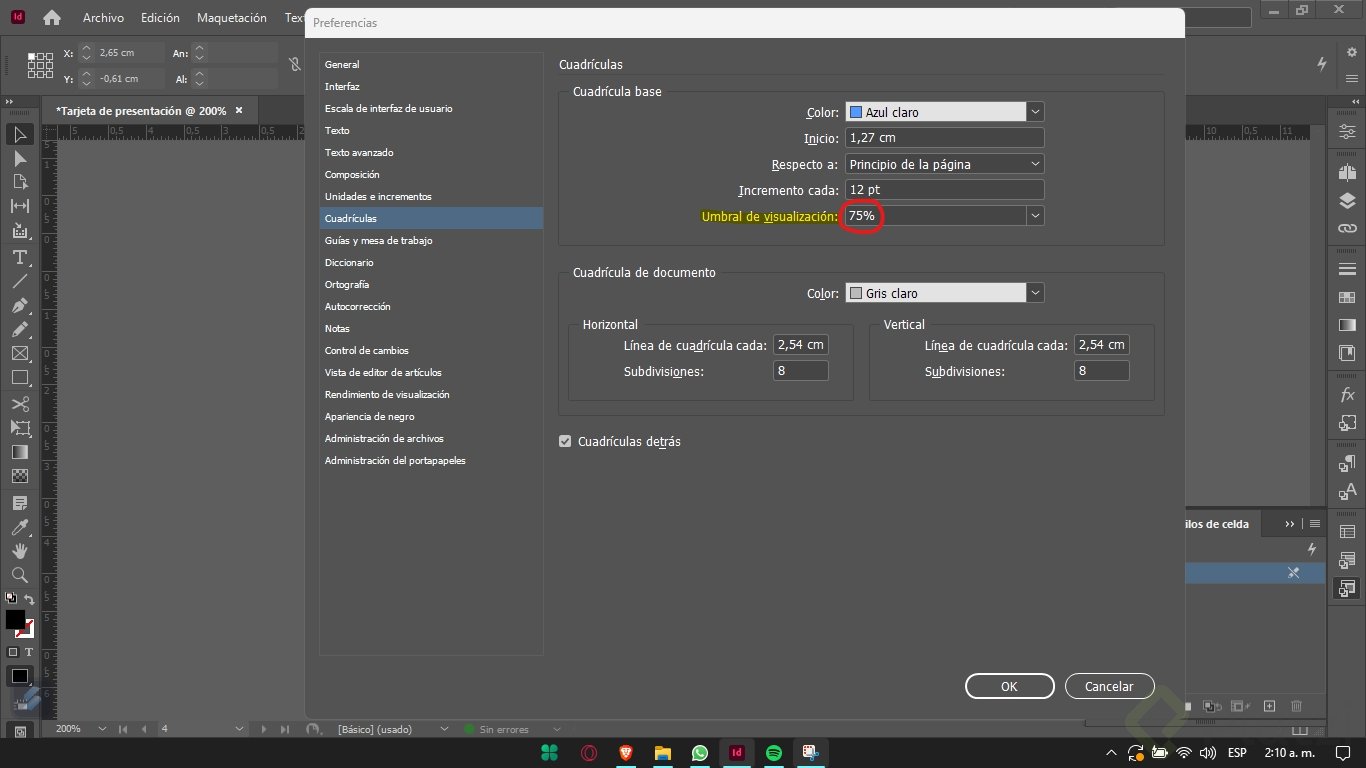Screen dimensions: 1366x768
Task: Select the Selection (arrow) tool
Action: click(20, 135)
